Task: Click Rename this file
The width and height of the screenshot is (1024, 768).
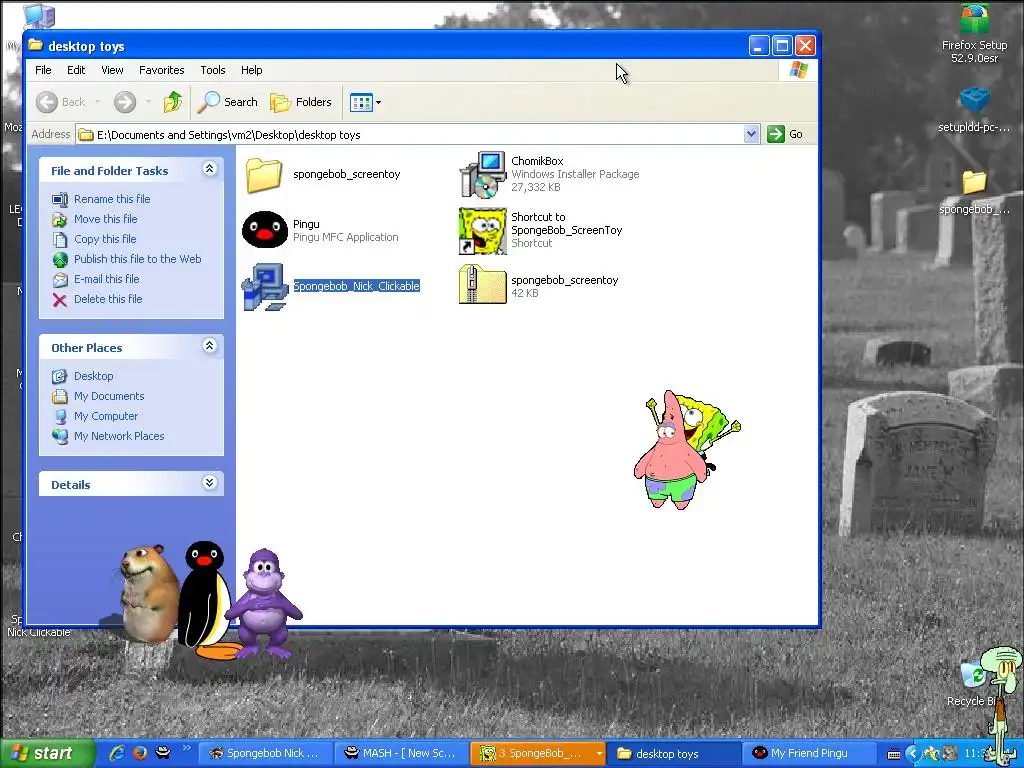Action: 112,199
